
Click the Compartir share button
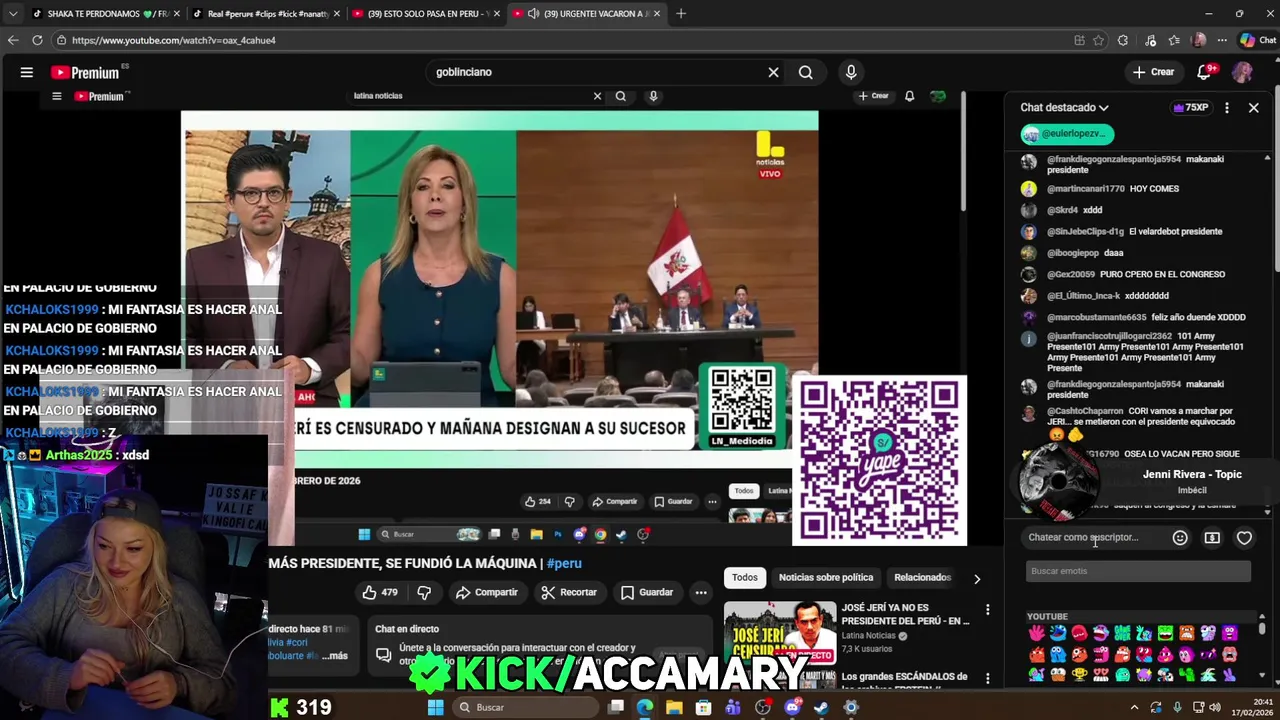[487, 592]
